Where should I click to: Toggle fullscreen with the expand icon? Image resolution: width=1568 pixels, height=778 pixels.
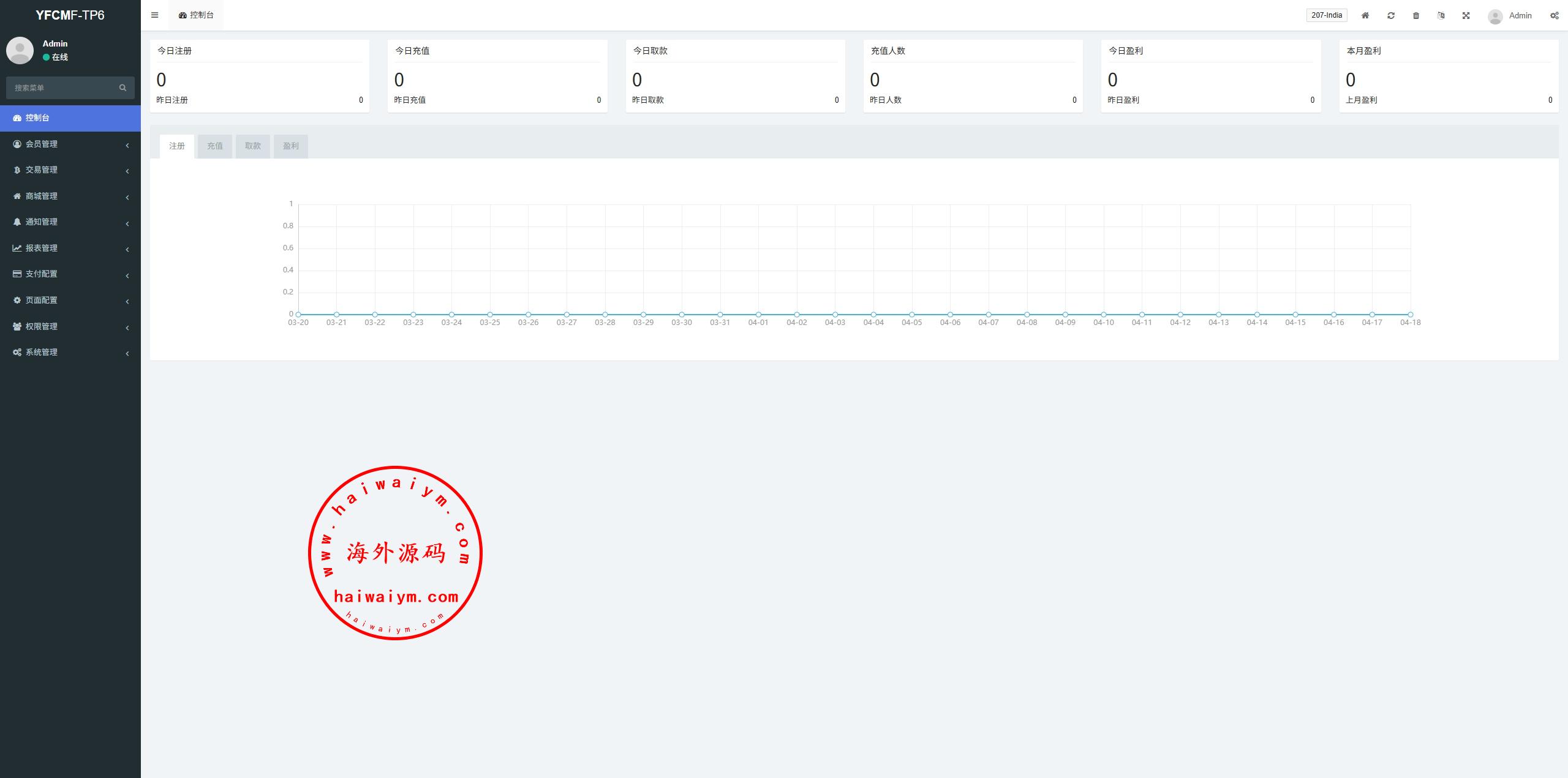point(1466,16)
